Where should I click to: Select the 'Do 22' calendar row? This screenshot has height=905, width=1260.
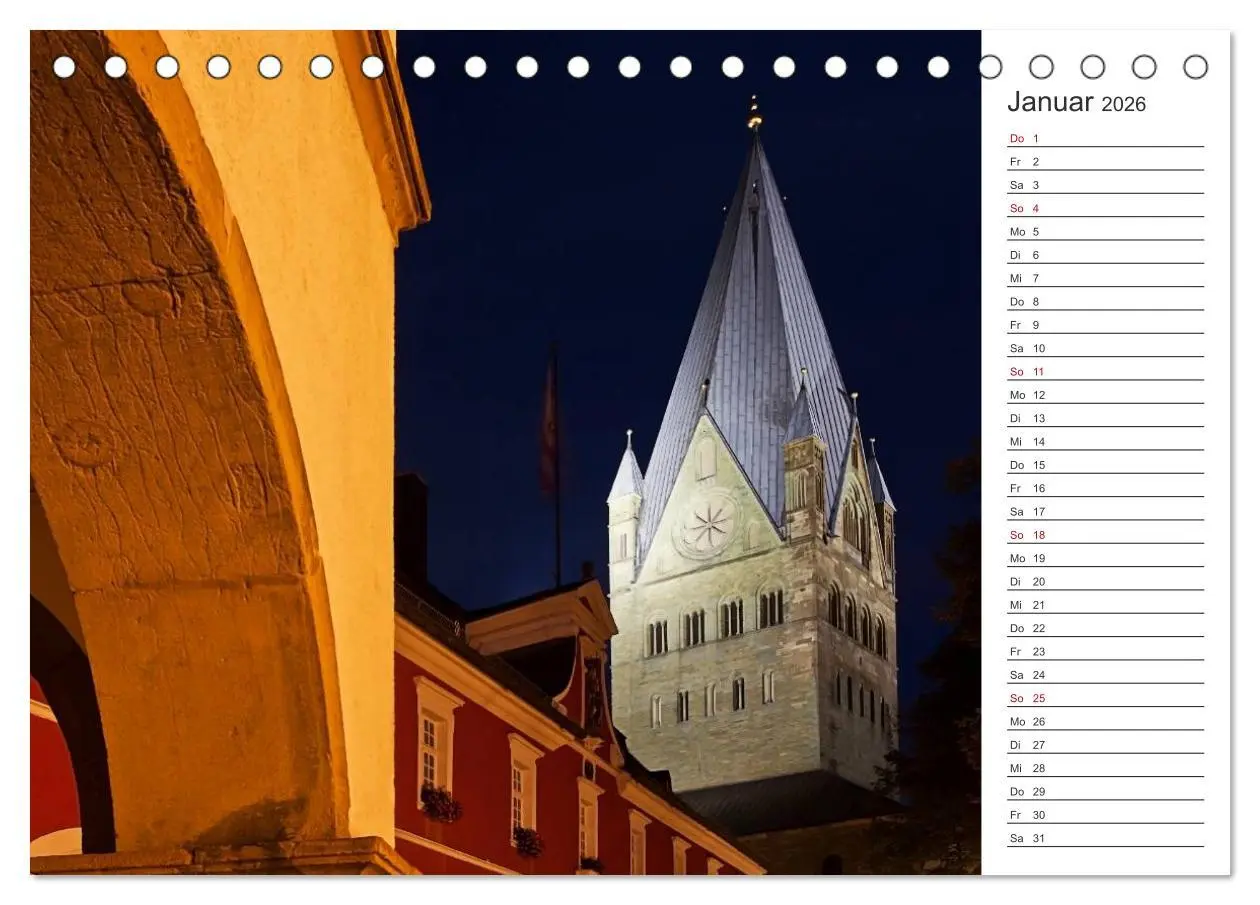click(1105, 628)
